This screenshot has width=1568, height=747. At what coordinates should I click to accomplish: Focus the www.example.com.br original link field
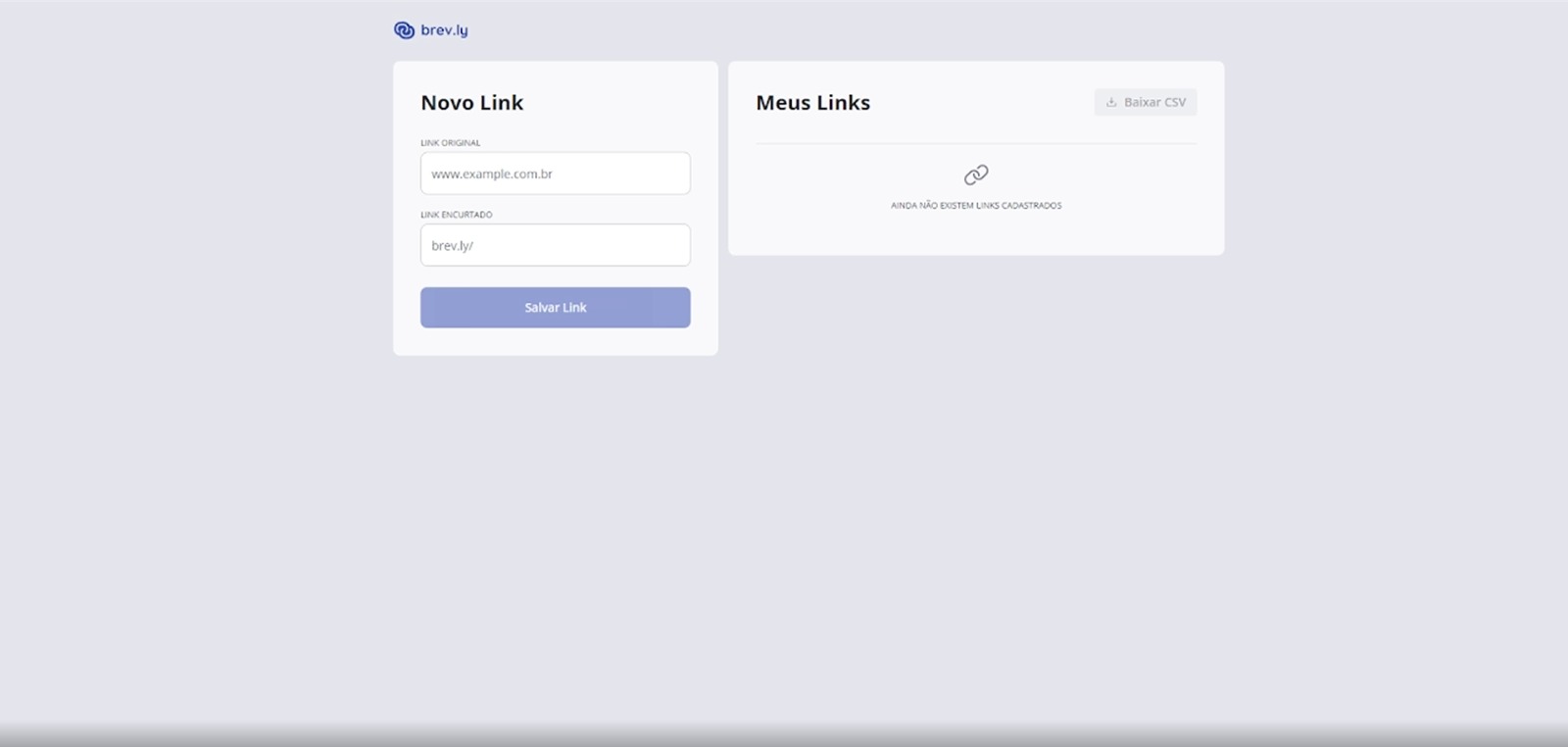tap(555, 174)
